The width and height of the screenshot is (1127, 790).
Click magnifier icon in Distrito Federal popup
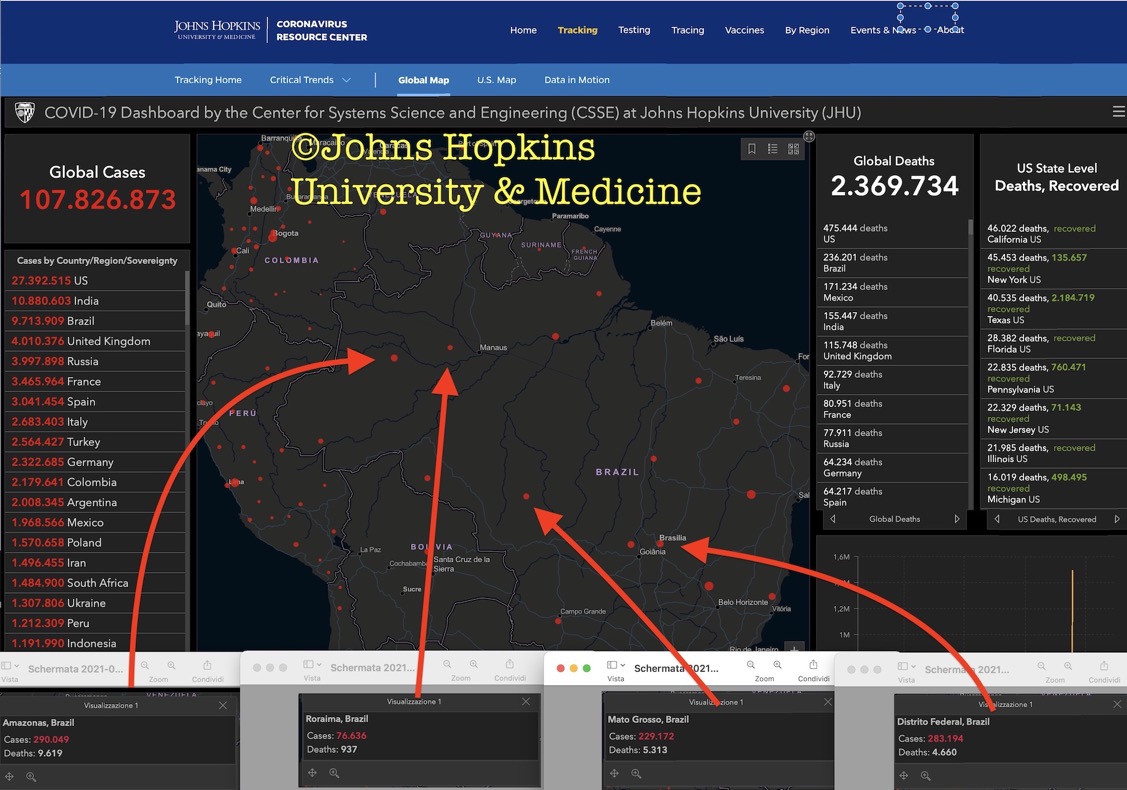click(x=928, y=775)
